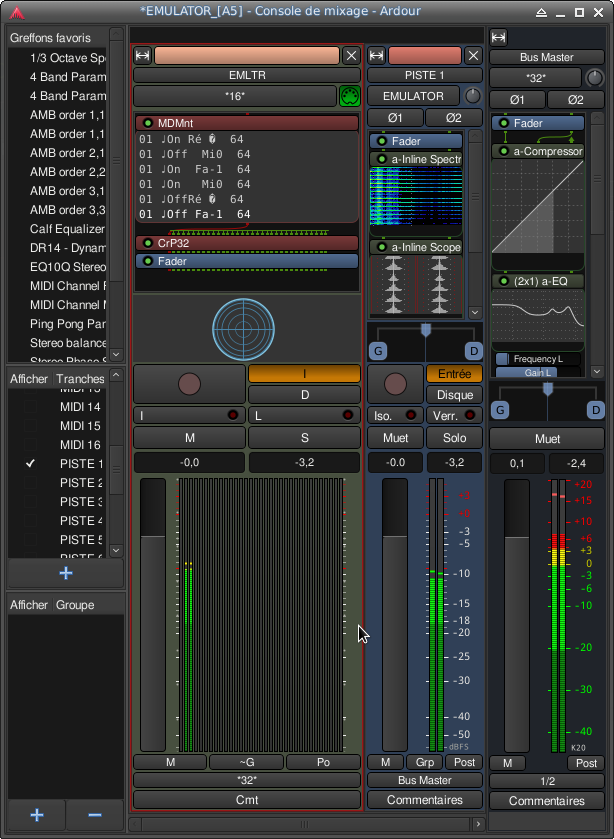Click Afficher column header above Tranches

point(29,379)
